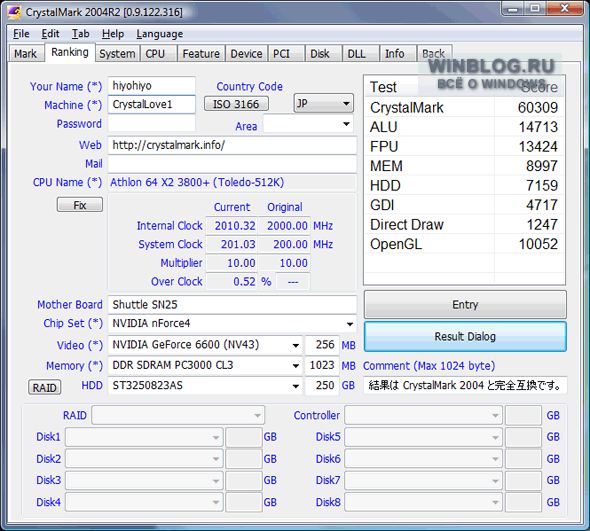Click the Your Name field containing hiyohiyo
The height and width of the screenshot is (531, 590).
click(152, 86)
